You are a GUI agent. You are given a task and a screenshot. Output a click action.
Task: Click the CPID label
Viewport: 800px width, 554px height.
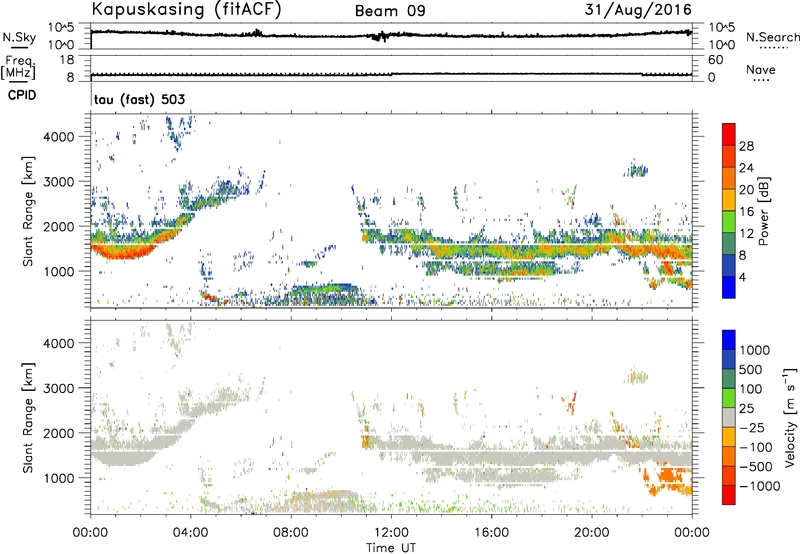[22, 95]
